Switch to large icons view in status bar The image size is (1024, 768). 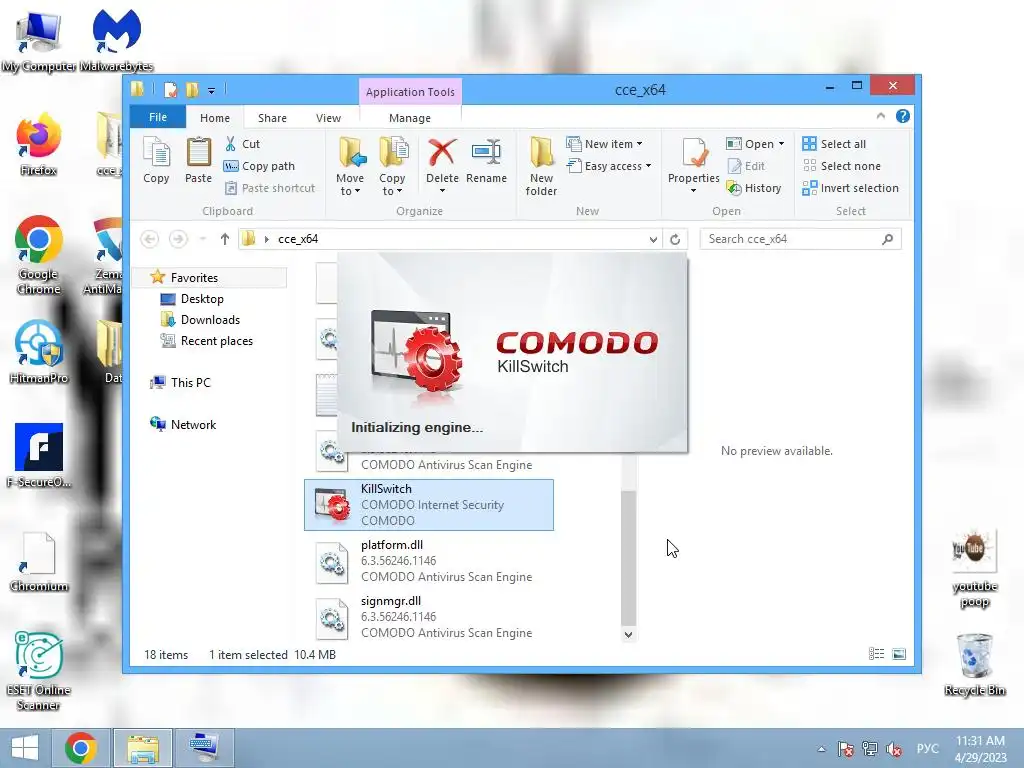tap(899, 654)
